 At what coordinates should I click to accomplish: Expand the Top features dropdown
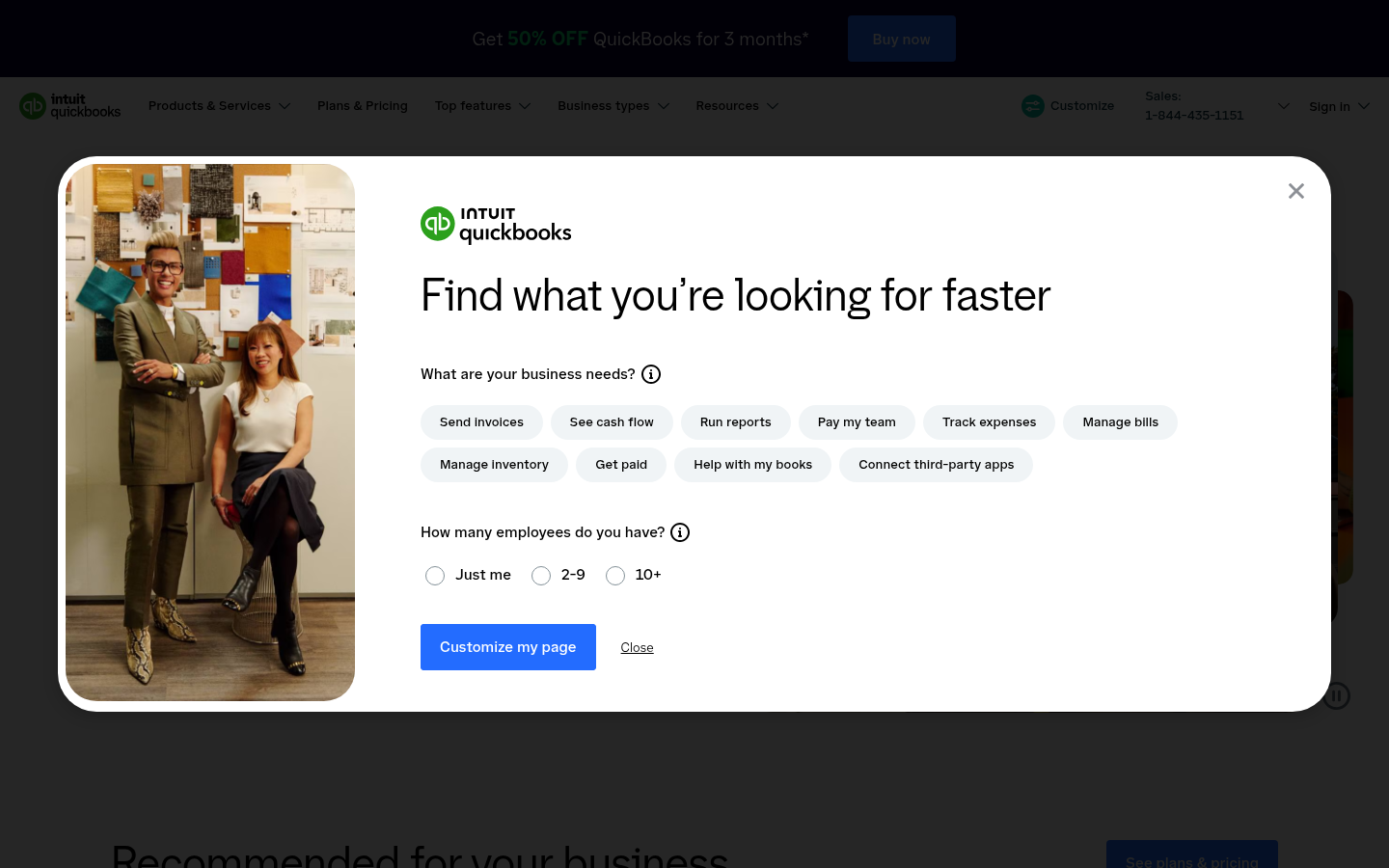482,106
